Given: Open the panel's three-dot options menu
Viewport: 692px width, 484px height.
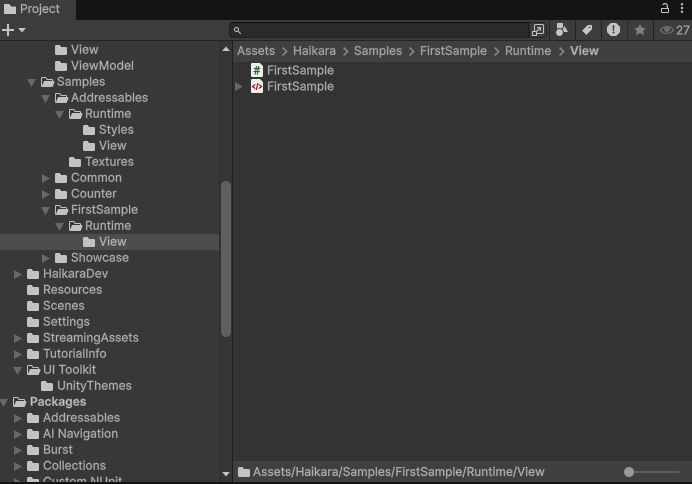Looking at the screenshot, I should [681, 8].
